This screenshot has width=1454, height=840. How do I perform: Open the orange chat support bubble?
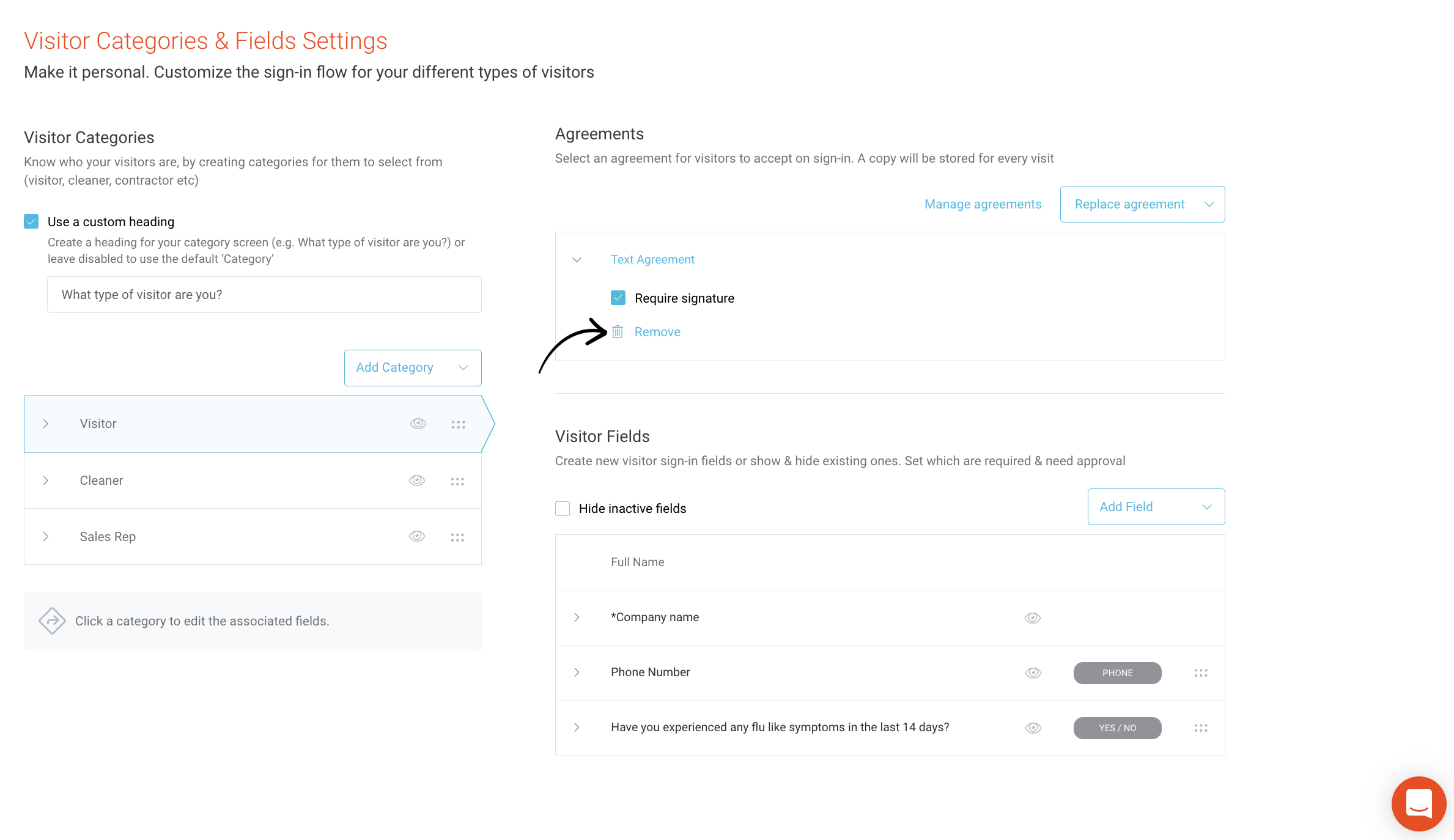click(x=1419, y=803)
